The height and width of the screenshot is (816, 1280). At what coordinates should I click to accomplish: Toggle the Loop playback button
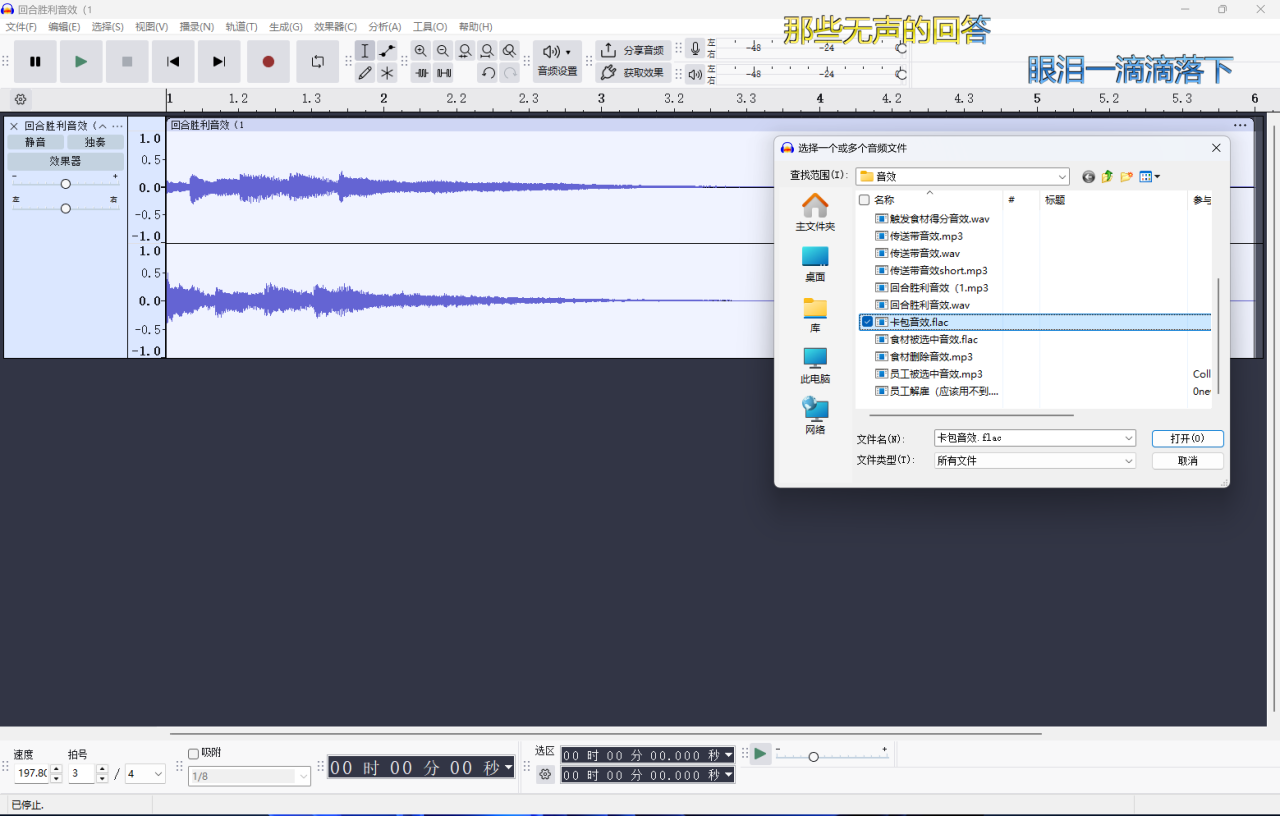[318, 62]
